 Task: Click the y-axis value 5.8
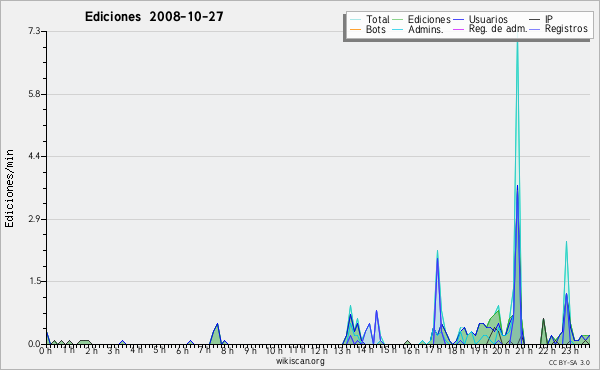(34, 94)
